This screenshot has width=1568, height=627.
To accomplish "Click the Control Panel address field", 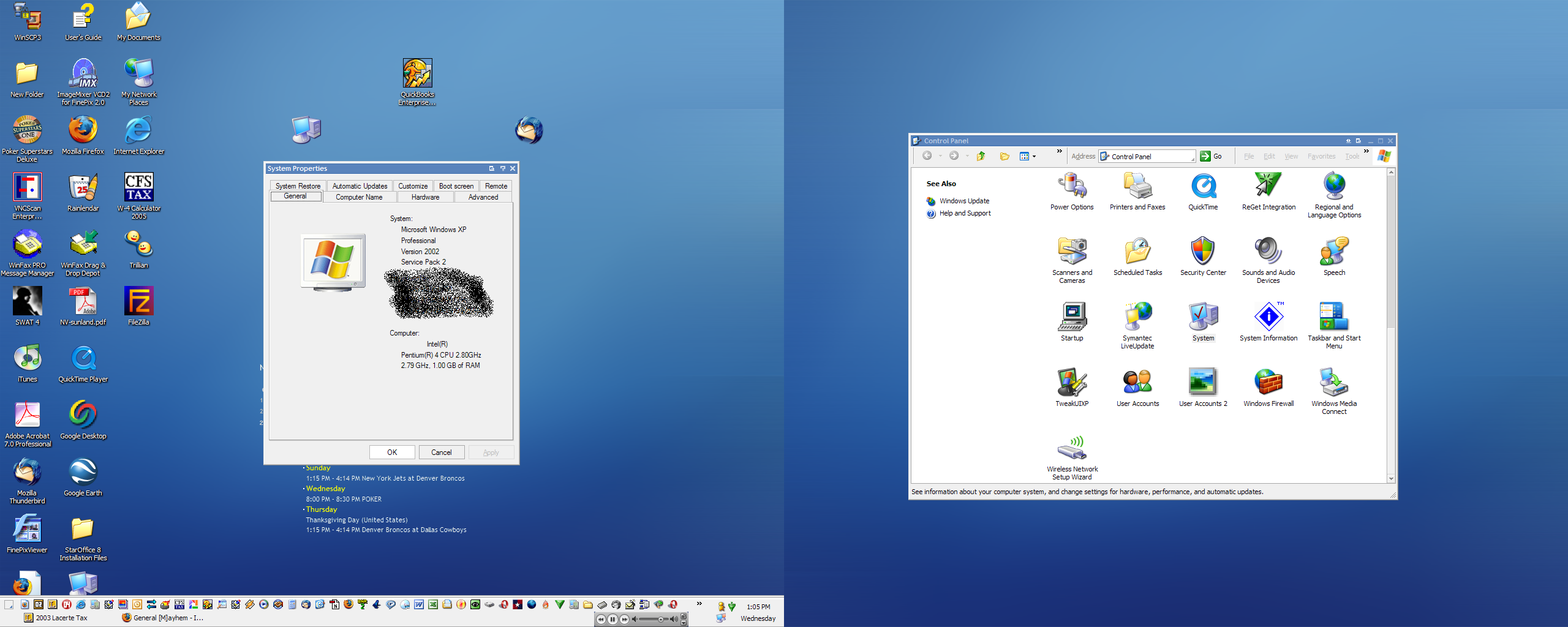I will pos(1147,157).
